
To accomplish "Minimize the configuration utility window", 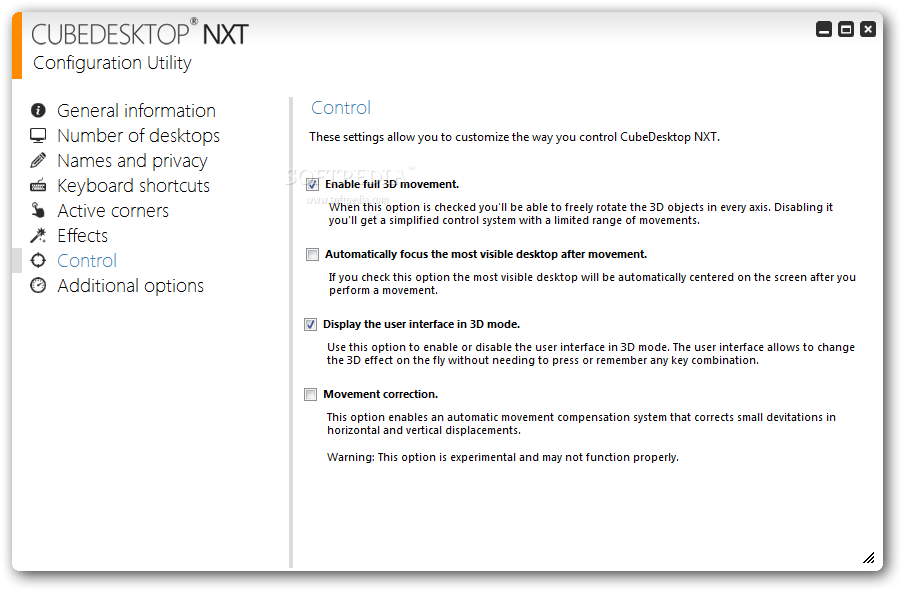I will 824,29.
